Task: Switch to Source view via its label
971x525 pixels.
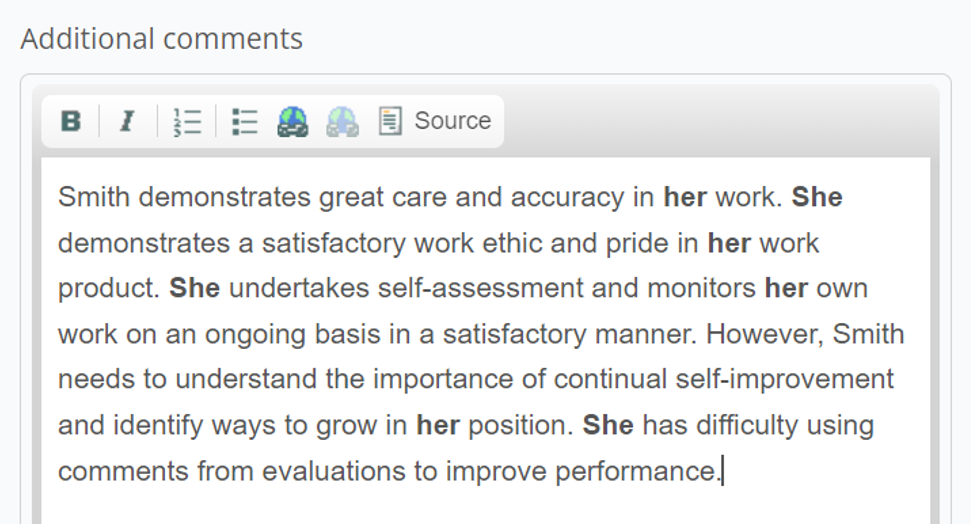Action: click(x=453, y=121)
